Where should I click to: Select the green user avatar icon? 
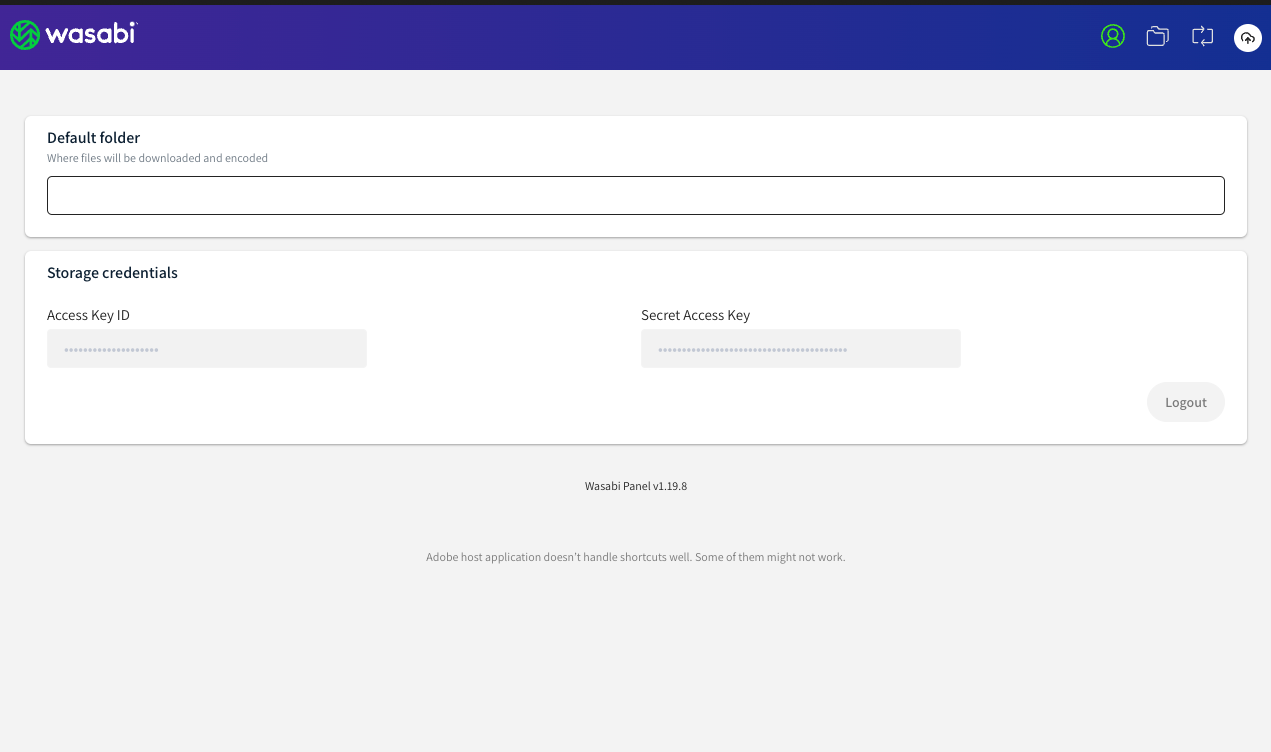coord(1112,35)
